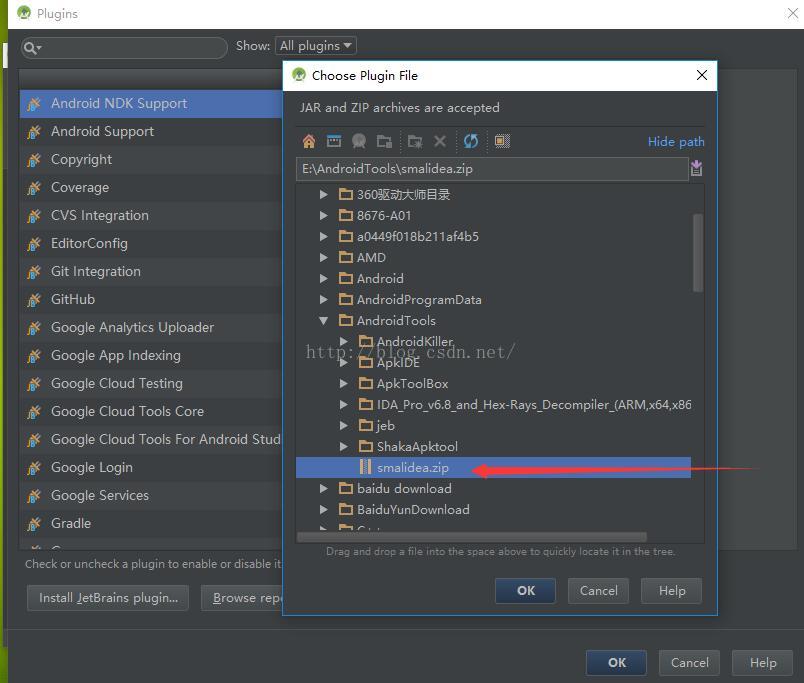Close the Choose Plugin File dialog
The height and width of the screenshot is (683, 804).
click(x=701, y=75)
